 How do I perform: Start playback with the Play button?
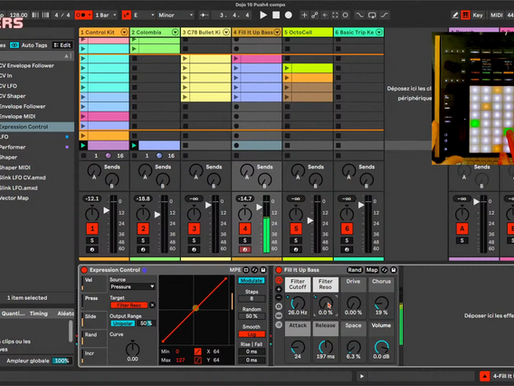(x=263, y=15)
